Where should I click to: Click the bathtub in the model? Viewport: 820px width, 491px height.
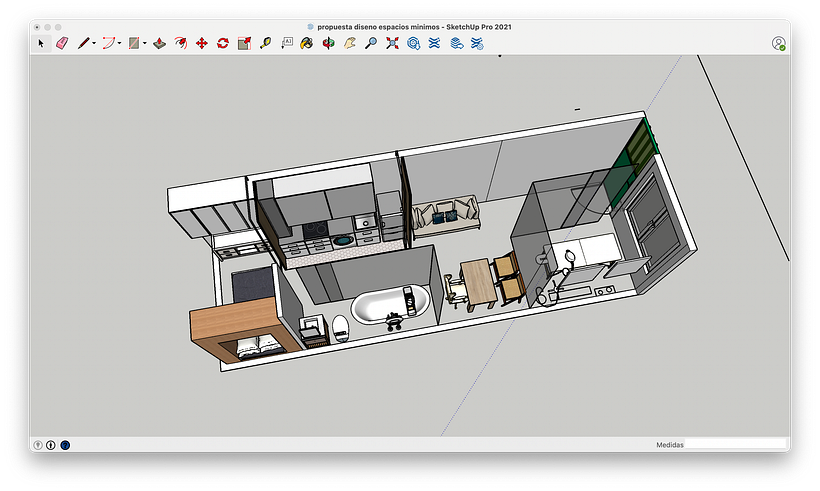coord(390,305)
